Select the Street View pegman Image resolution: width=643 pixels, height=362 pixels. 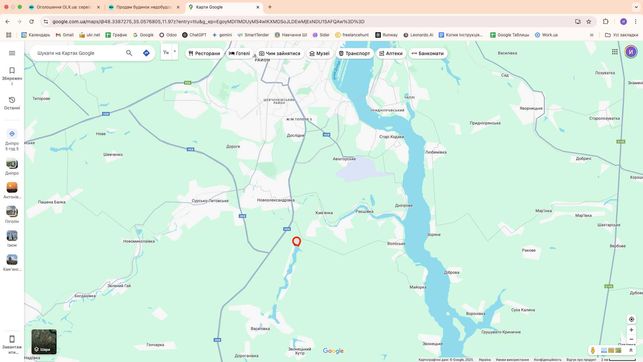coord(593,350)
